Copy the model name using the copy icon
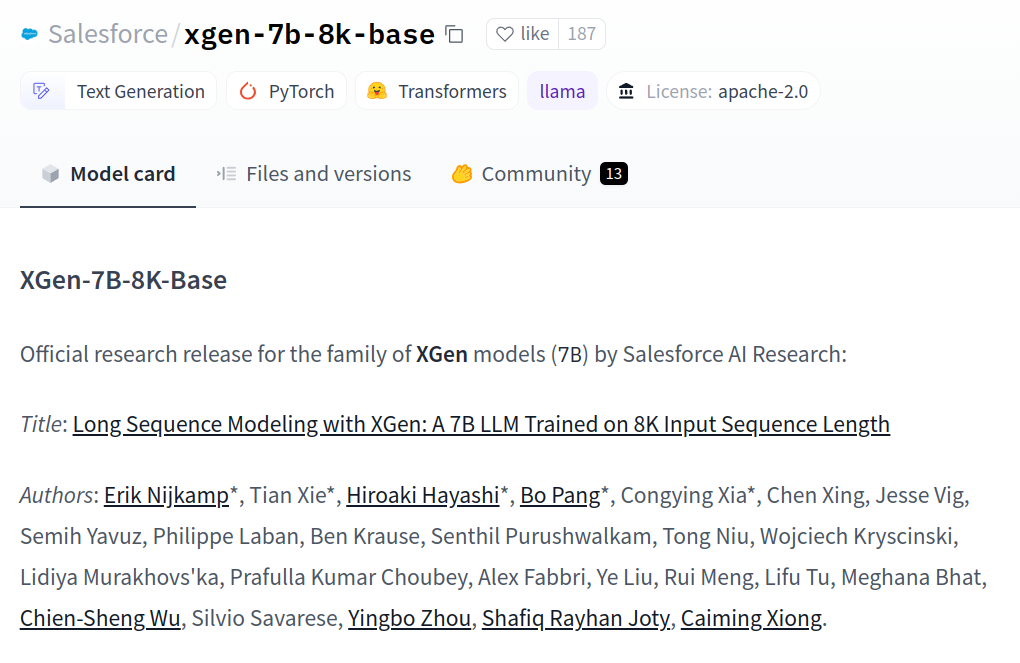 [454, 33]
